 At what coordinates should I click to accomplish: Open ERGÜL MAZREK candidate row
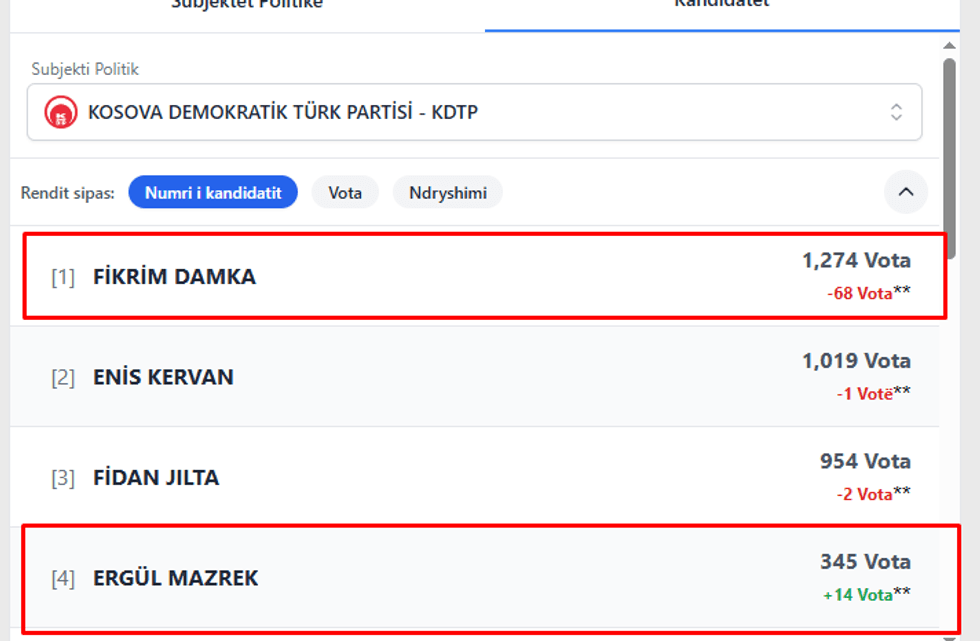coord(175,579)
